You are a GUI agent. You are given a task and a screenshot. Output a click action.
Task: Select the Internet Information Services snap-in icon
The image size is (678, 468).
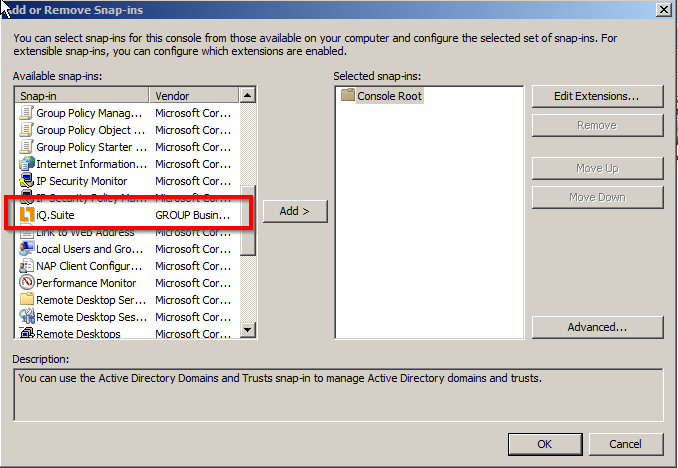pyautogui.click(x=27, y=164)
